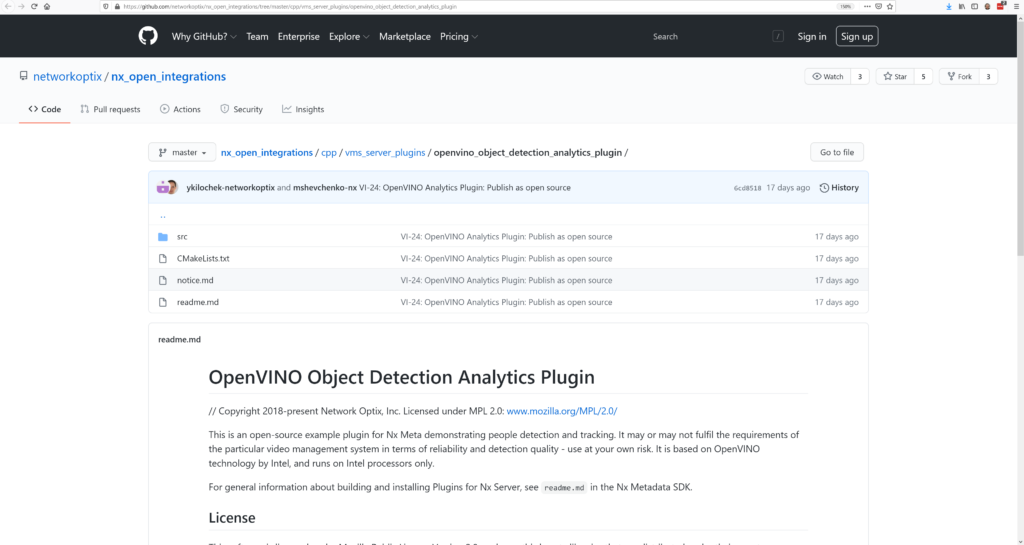Expand Pricing dropdown menu

coord(458,37)
